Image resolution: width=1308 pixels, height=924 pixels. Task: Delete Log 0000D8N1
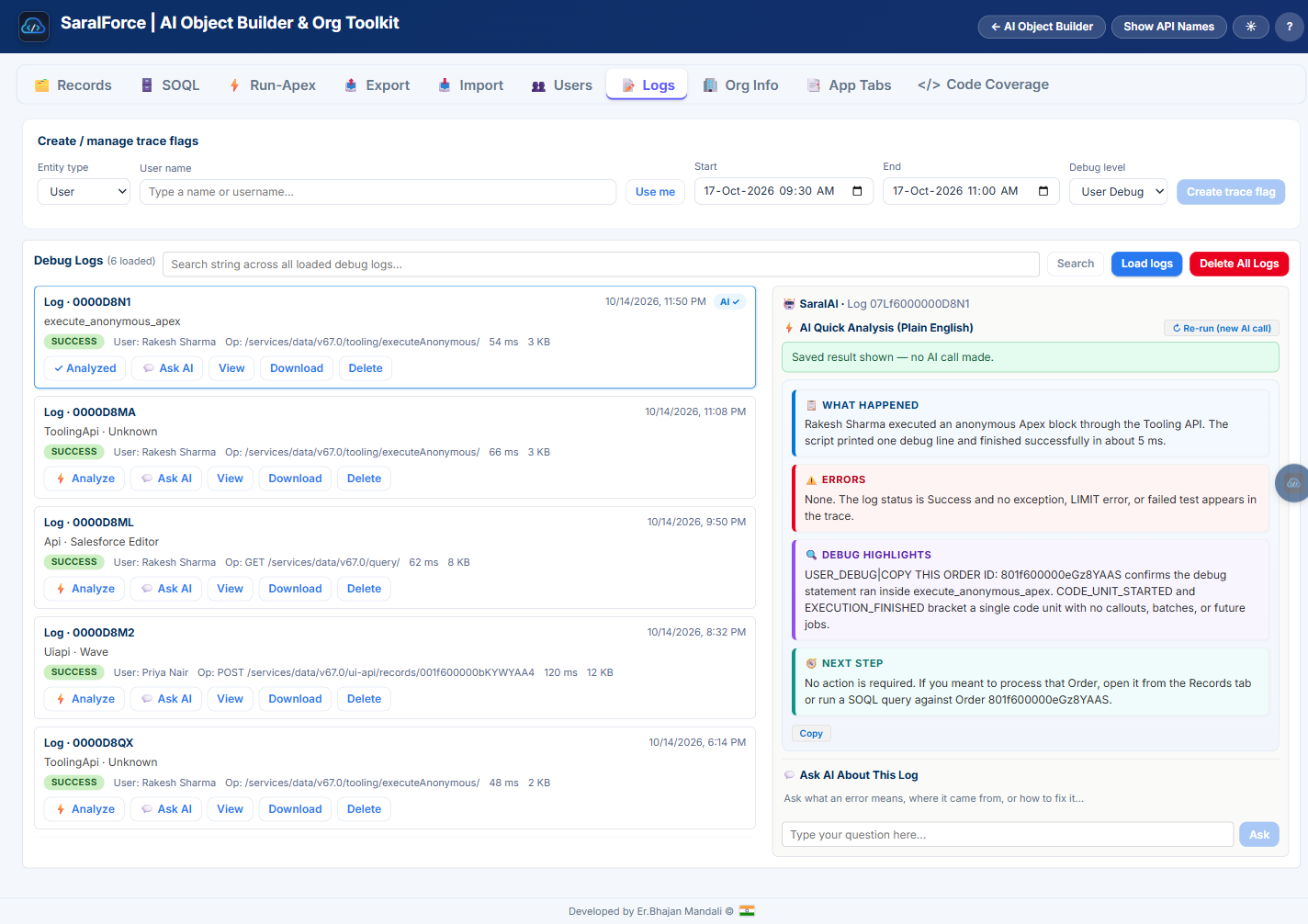click(366, 368)
